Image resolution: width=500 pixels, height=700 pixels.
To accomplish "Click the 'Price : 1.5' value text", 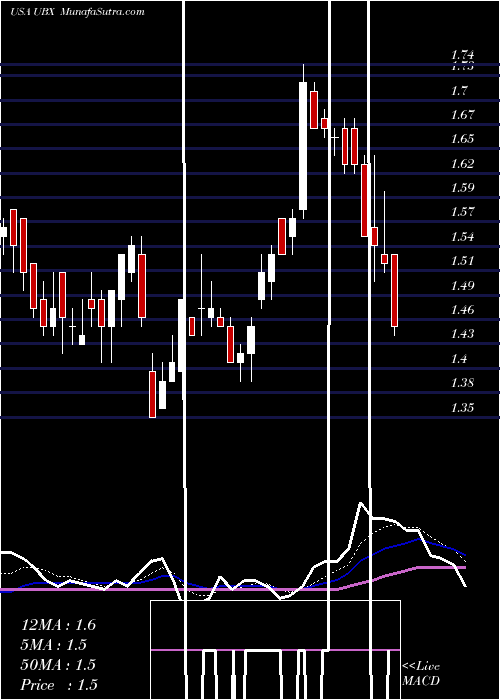I will [59, 685].
